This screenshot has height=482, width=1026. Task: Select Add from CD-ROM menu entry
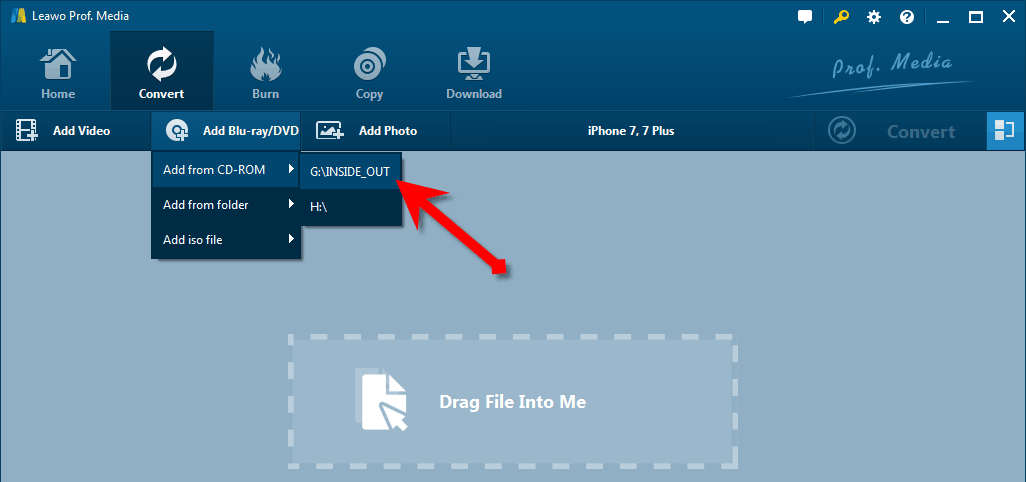226,170
